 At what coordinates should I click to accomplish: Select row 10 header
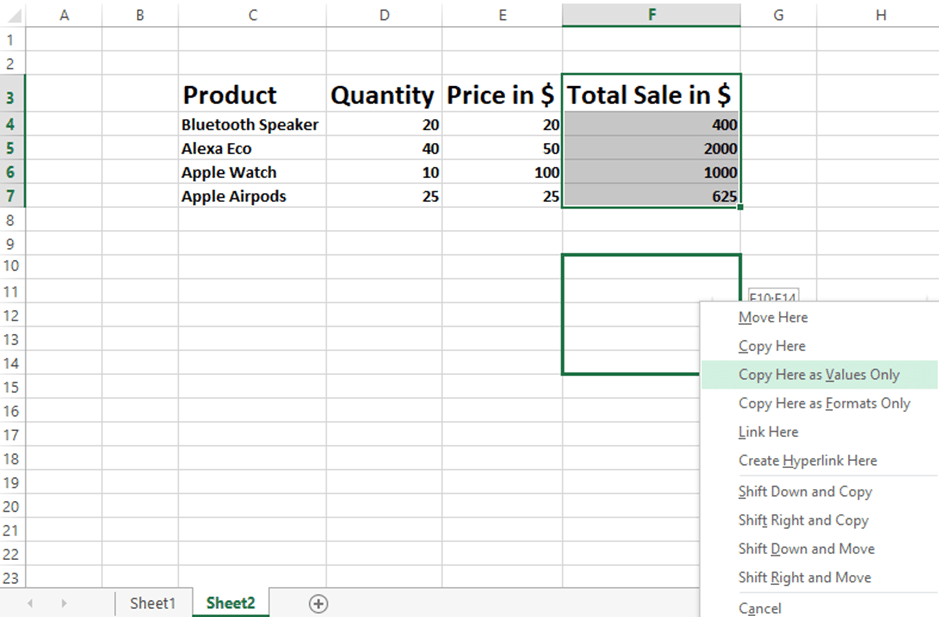[x=12, y=266]
